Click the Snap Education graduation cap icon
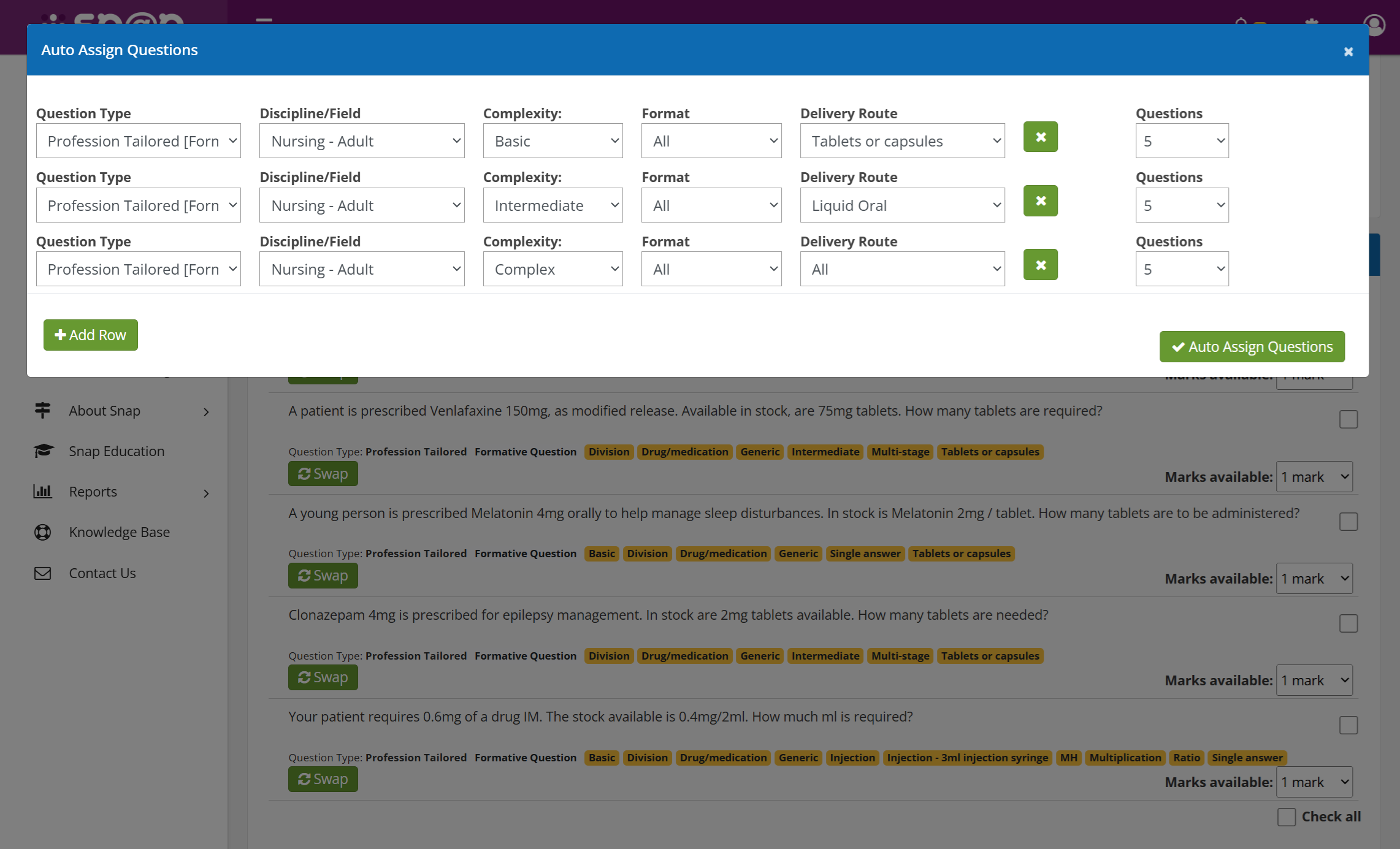This screenshot has height=849, width=1400. [44, 451]
